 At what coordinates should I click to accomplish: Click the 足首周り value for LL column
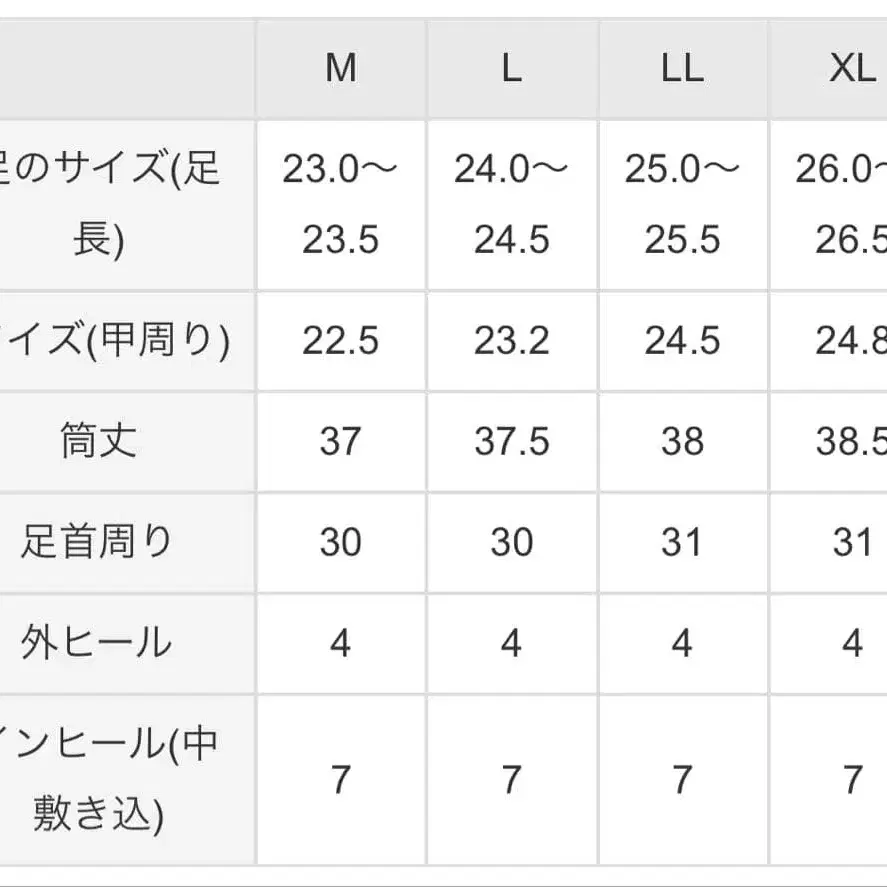tap(682, 542)
